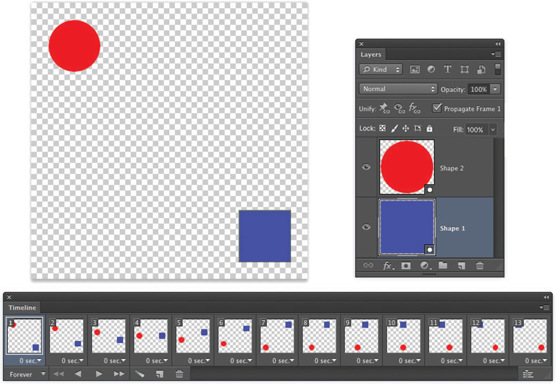Viewport: 556px width, 384px height.
Task: Toggle the layer filtering switch
Action: pyautogui.click(x=497, y=69)
